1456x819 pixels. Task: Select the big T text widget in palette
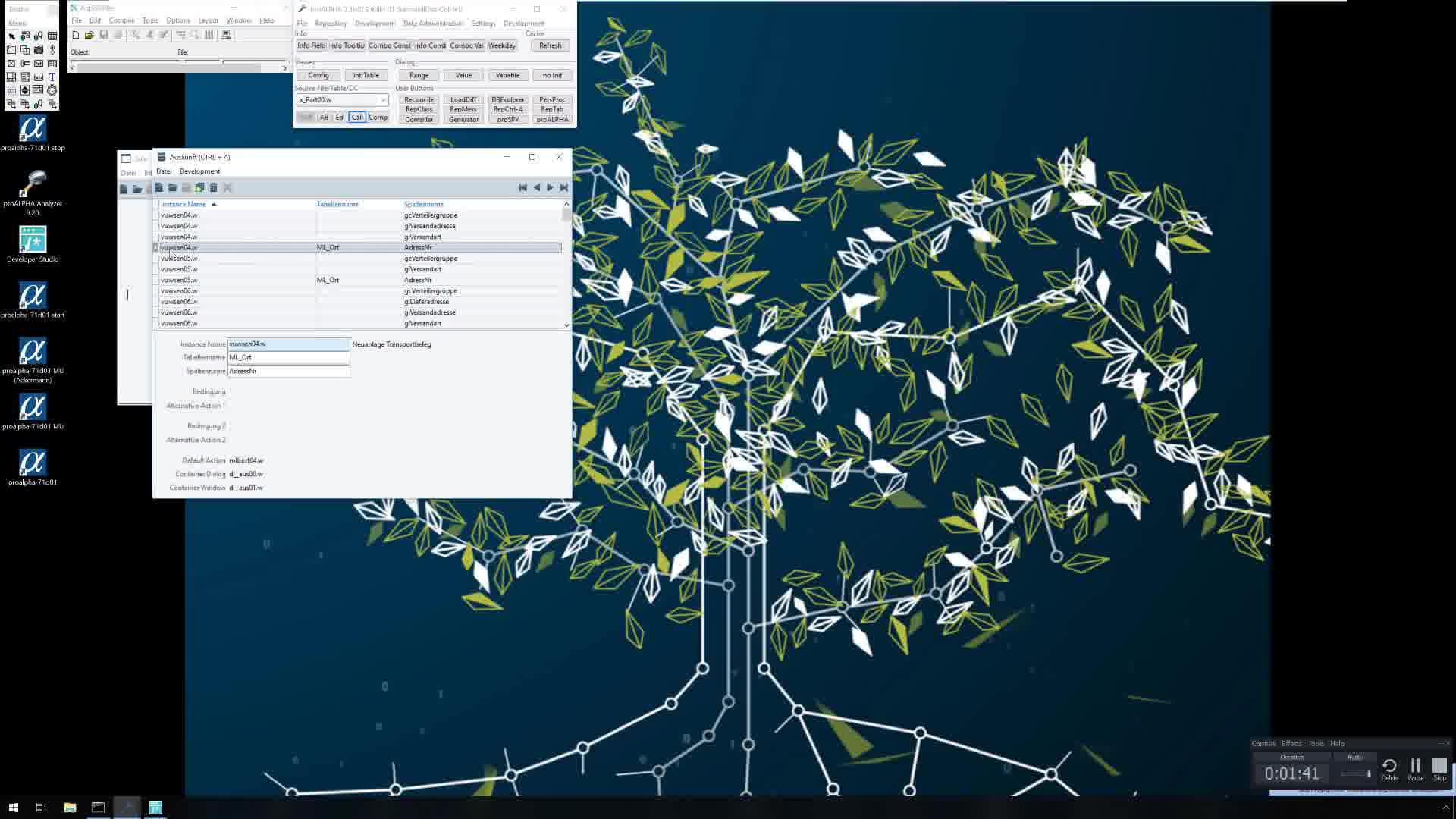pos(52,77)
